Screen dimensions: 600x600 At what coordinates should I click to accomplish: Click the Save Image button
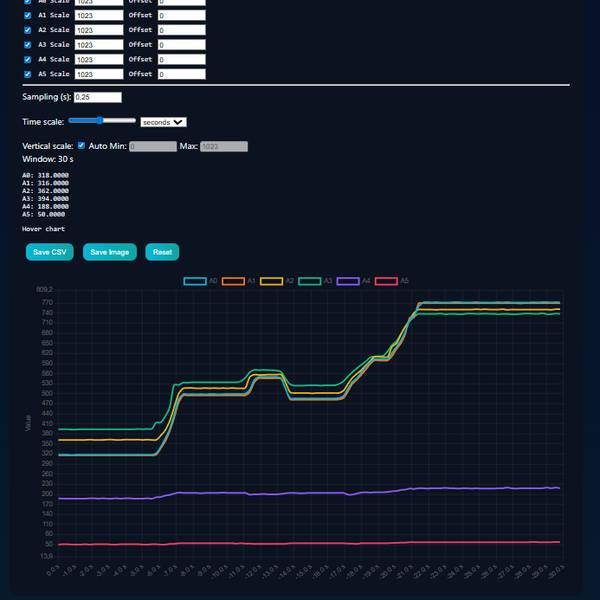[x=110, y=252]
